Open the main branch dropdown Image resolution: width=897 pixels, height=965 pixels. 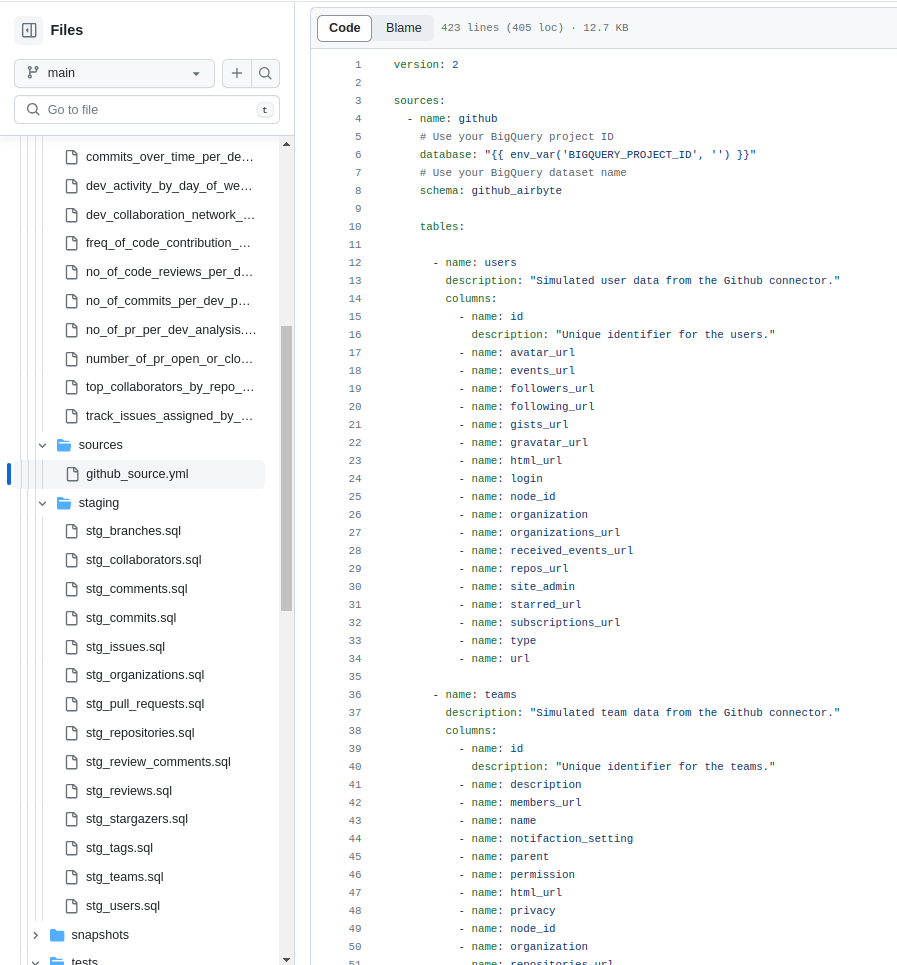point(113,73)
